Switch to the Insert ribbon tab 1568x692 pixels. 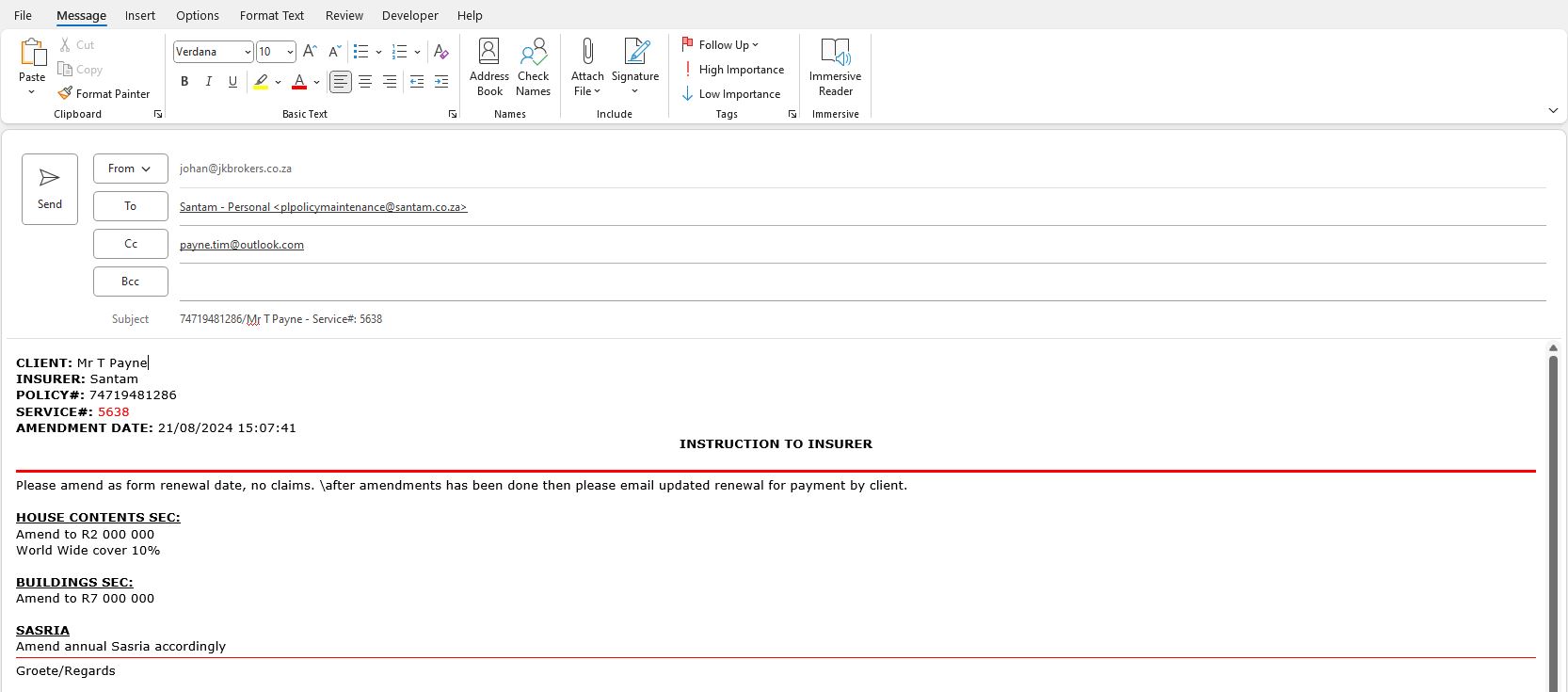tap(140, 16)
